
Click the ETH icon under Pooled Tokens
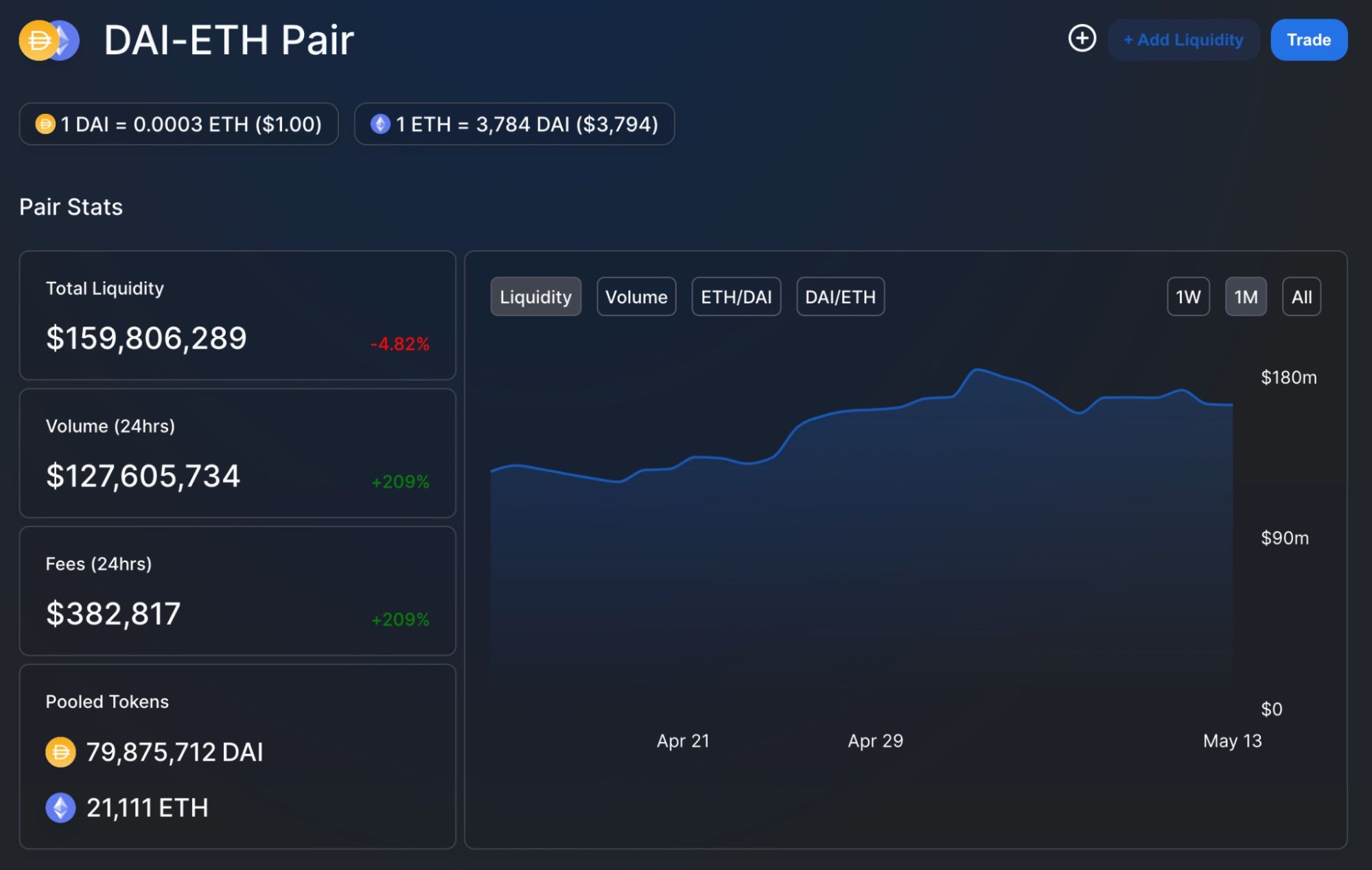point(60,808)
